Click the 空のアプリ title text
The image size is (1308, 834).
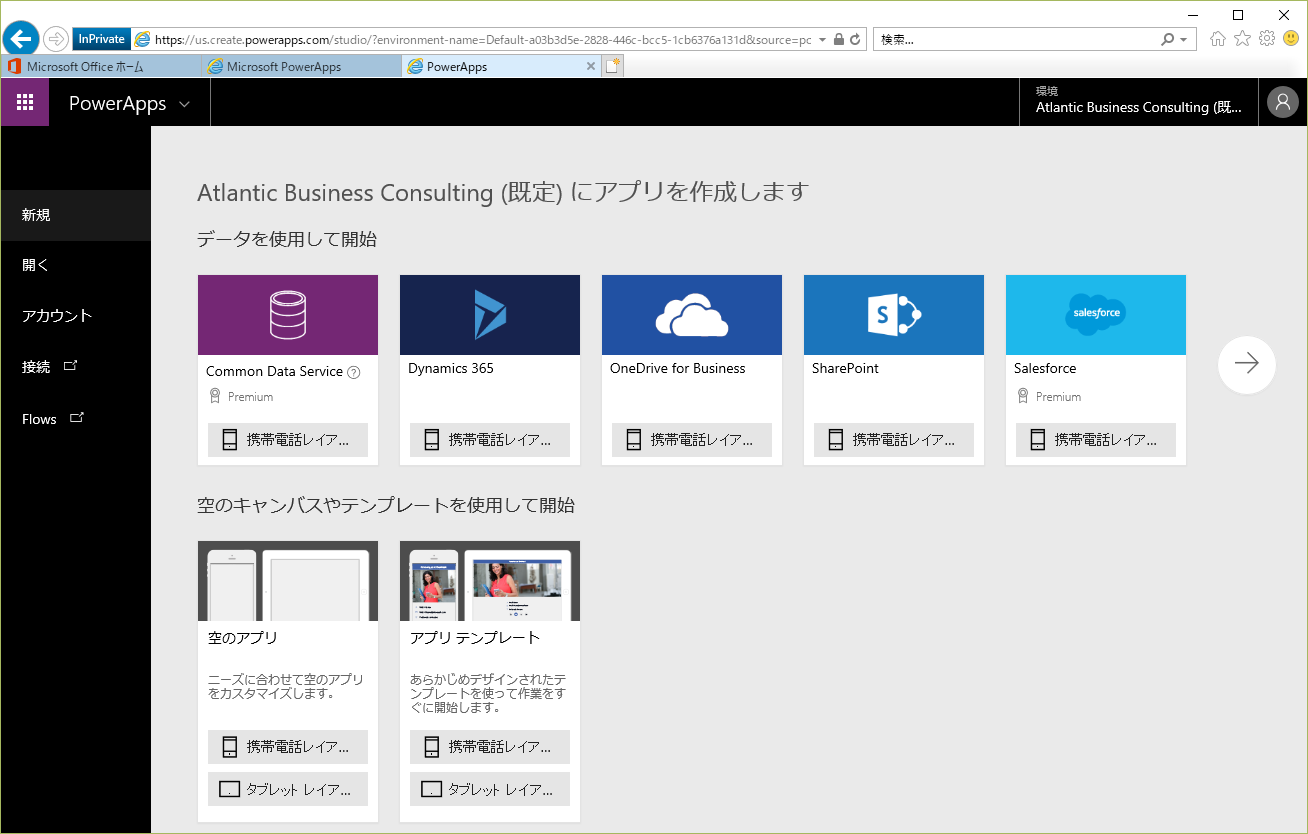click(243, 638)
